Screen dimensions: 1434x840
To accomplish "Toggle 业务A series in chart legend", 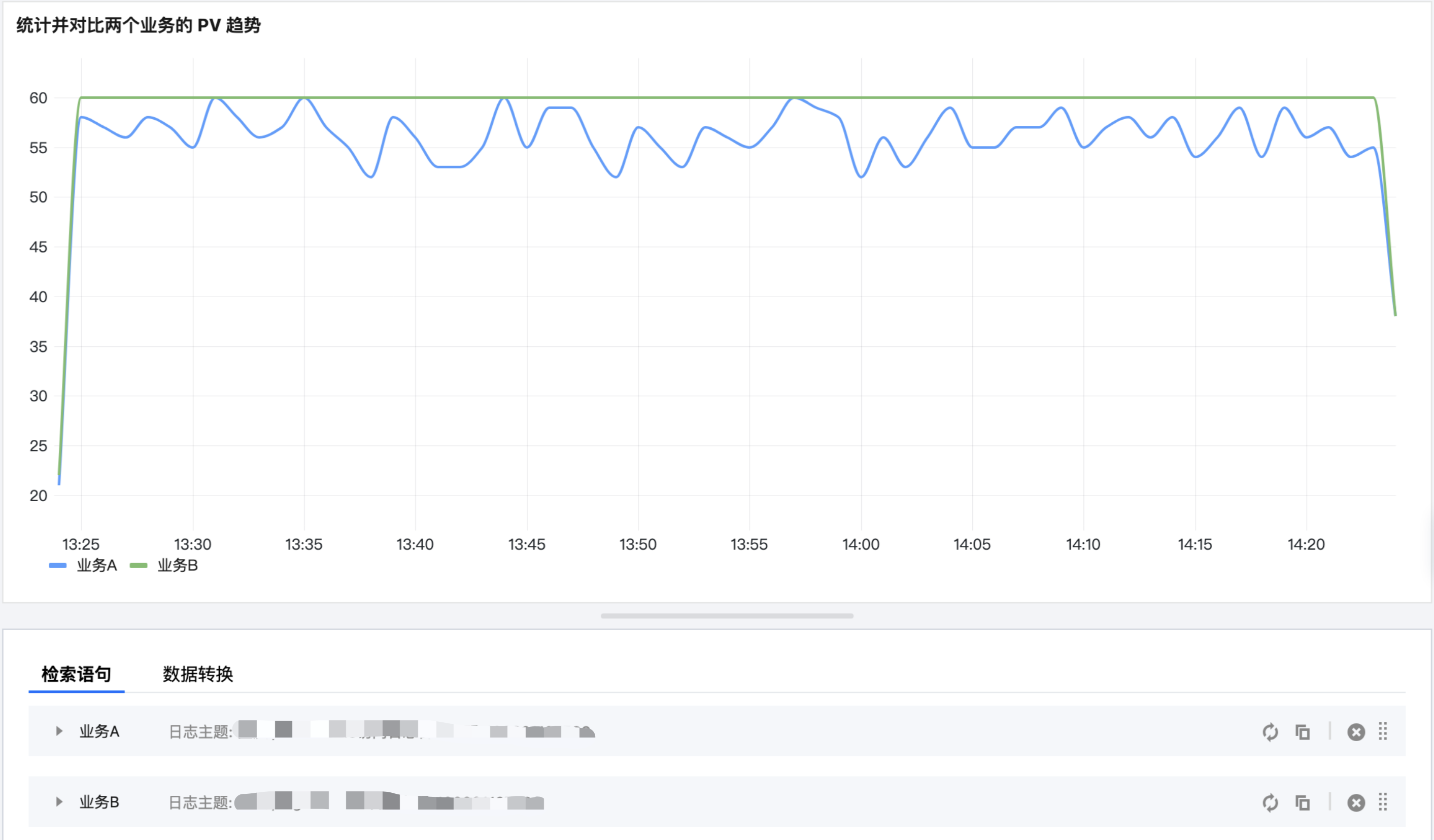I will pyautogui.click(x=96, y=565).
